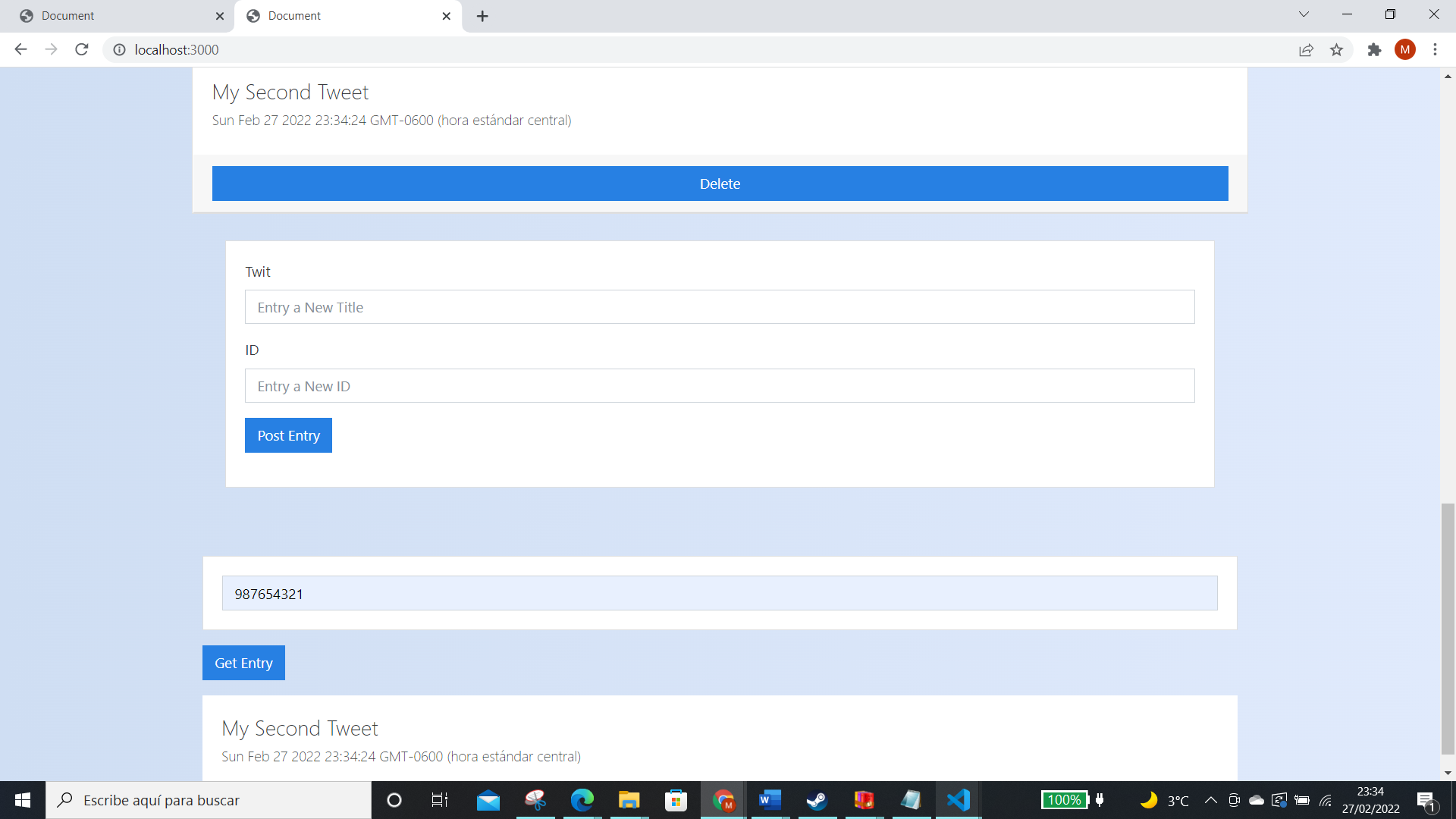Viewport: 1456px width, 819px height.
Task: Click the battery indicator showing 100%
Action: (x=1064, y=799)
